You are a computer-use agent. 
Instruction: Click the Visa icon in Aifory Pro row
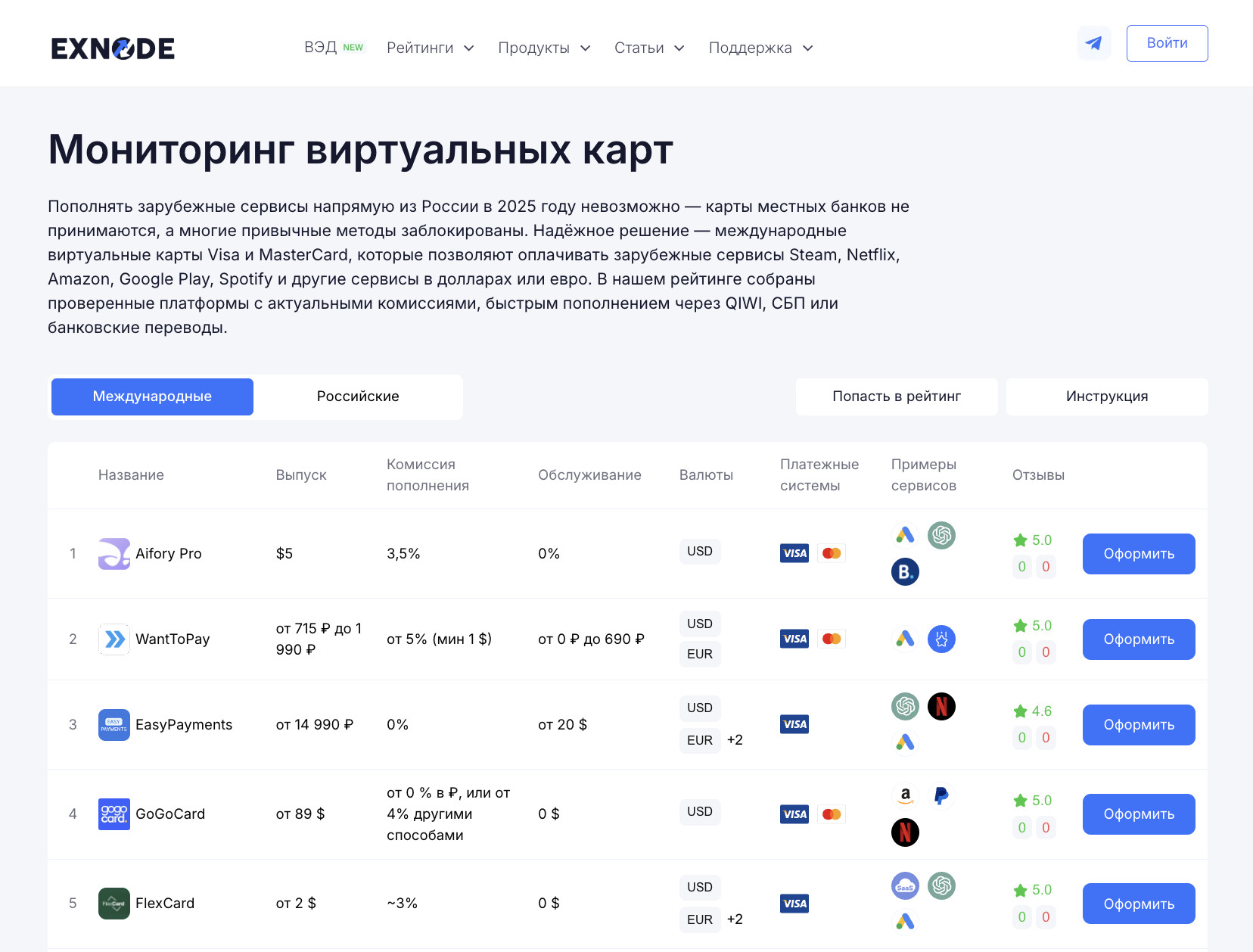point(794,553)
